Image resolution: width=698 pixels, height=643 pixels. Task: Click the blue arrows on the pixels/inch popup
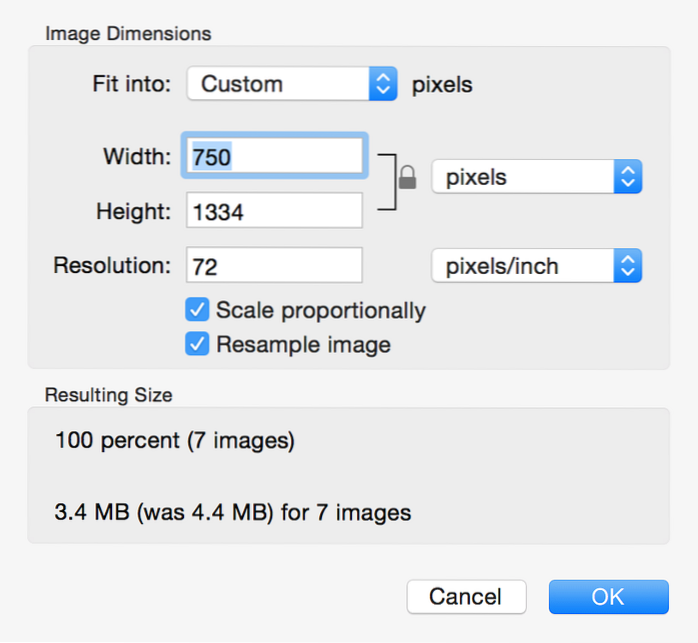[627, 266]
